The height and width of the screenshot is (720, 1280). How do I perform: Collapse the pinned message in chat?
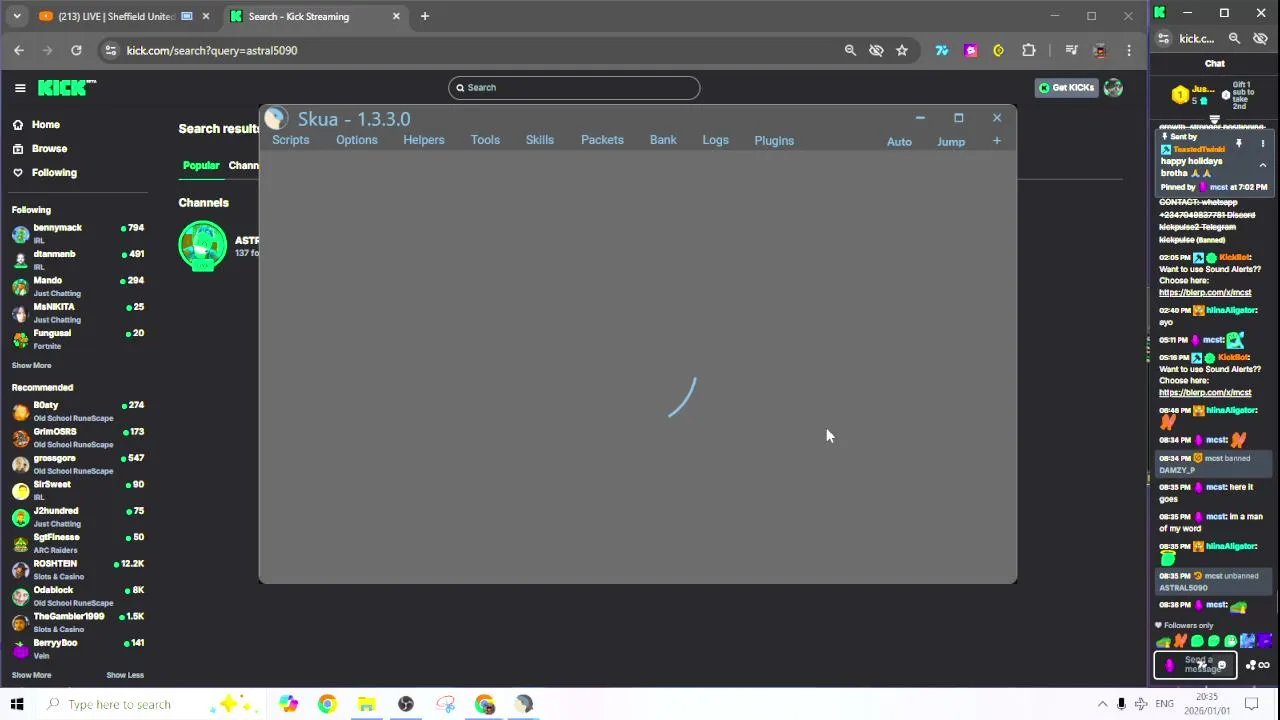click(x=1262, y=166)
